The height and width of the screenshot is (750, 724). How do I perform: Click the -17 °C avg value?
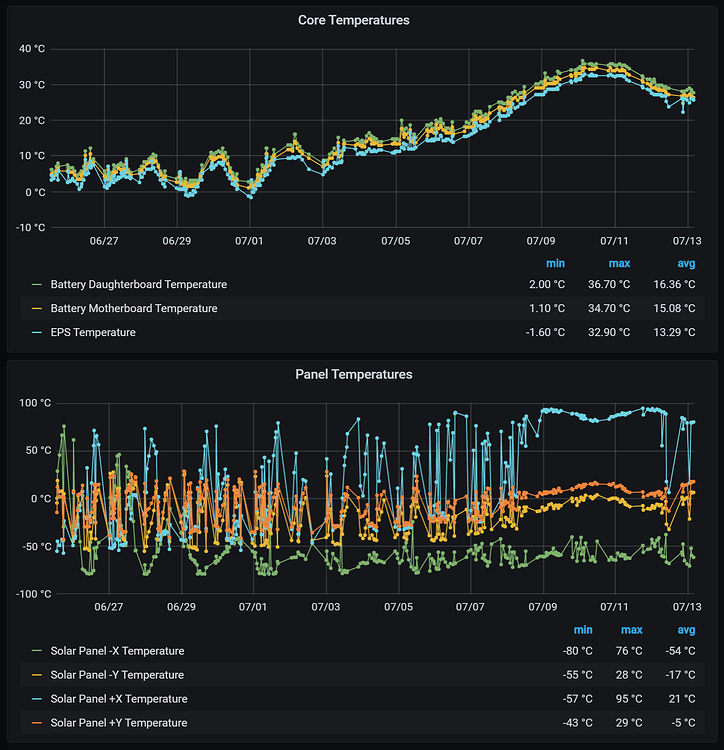point(680,675)
